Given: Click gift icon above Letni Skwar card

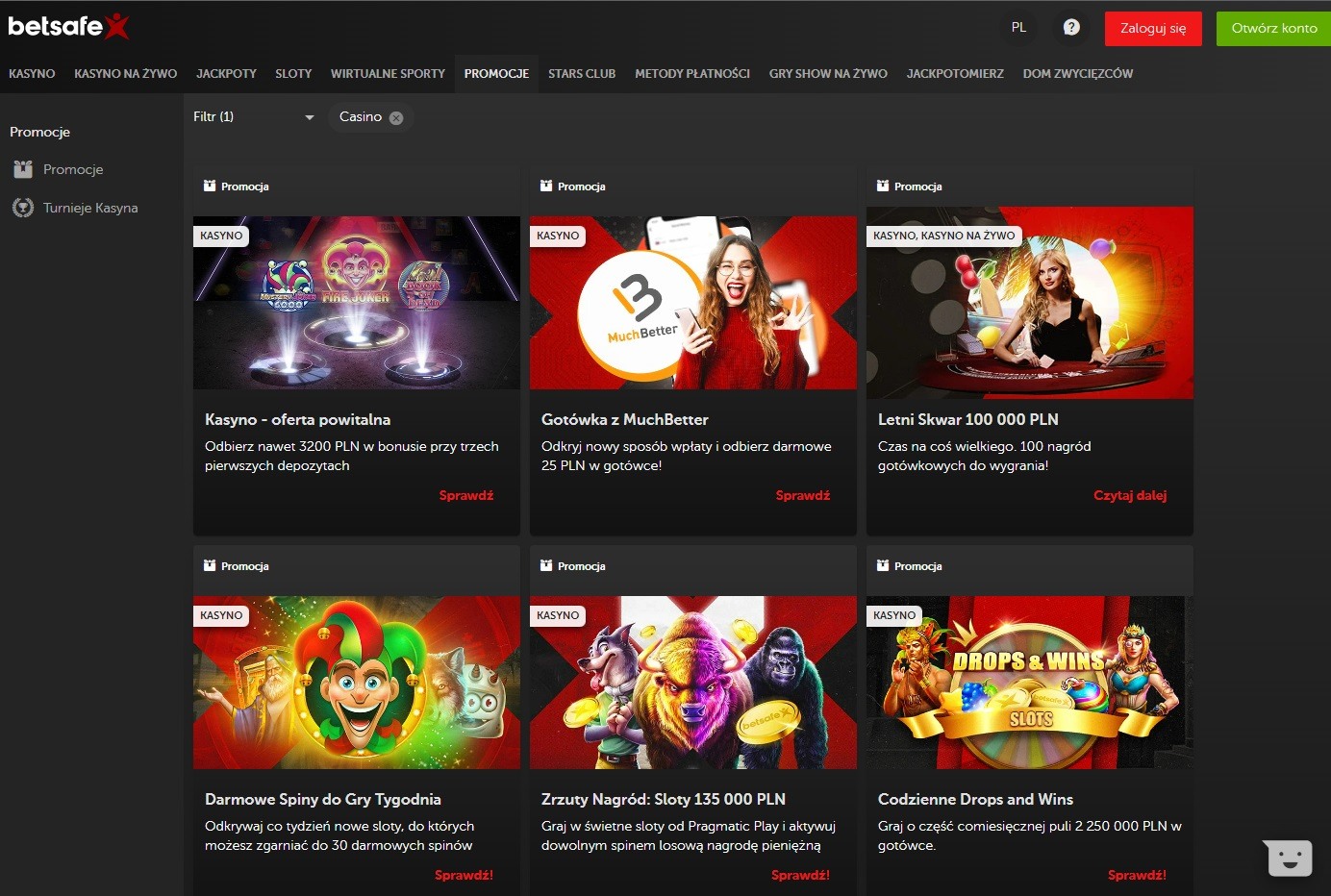Looking at the screenshot, I should pos(883,187).
